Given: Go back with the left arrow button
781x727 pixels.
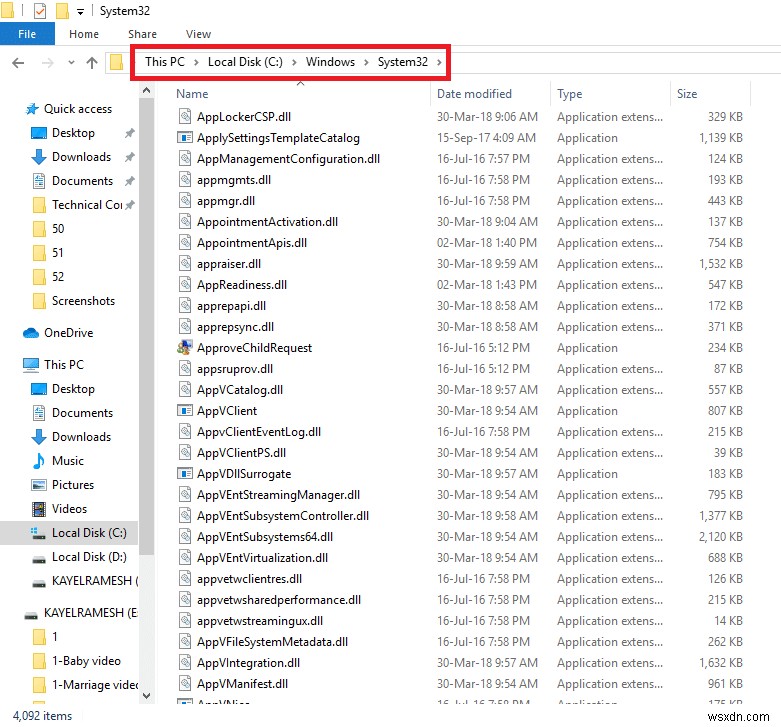Looking at the screenshot, I should 18,63.
